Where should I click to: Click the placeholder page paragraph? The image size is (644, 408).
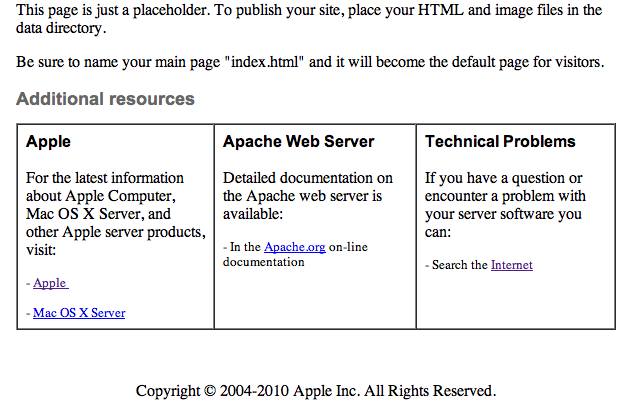coord(309,19)
